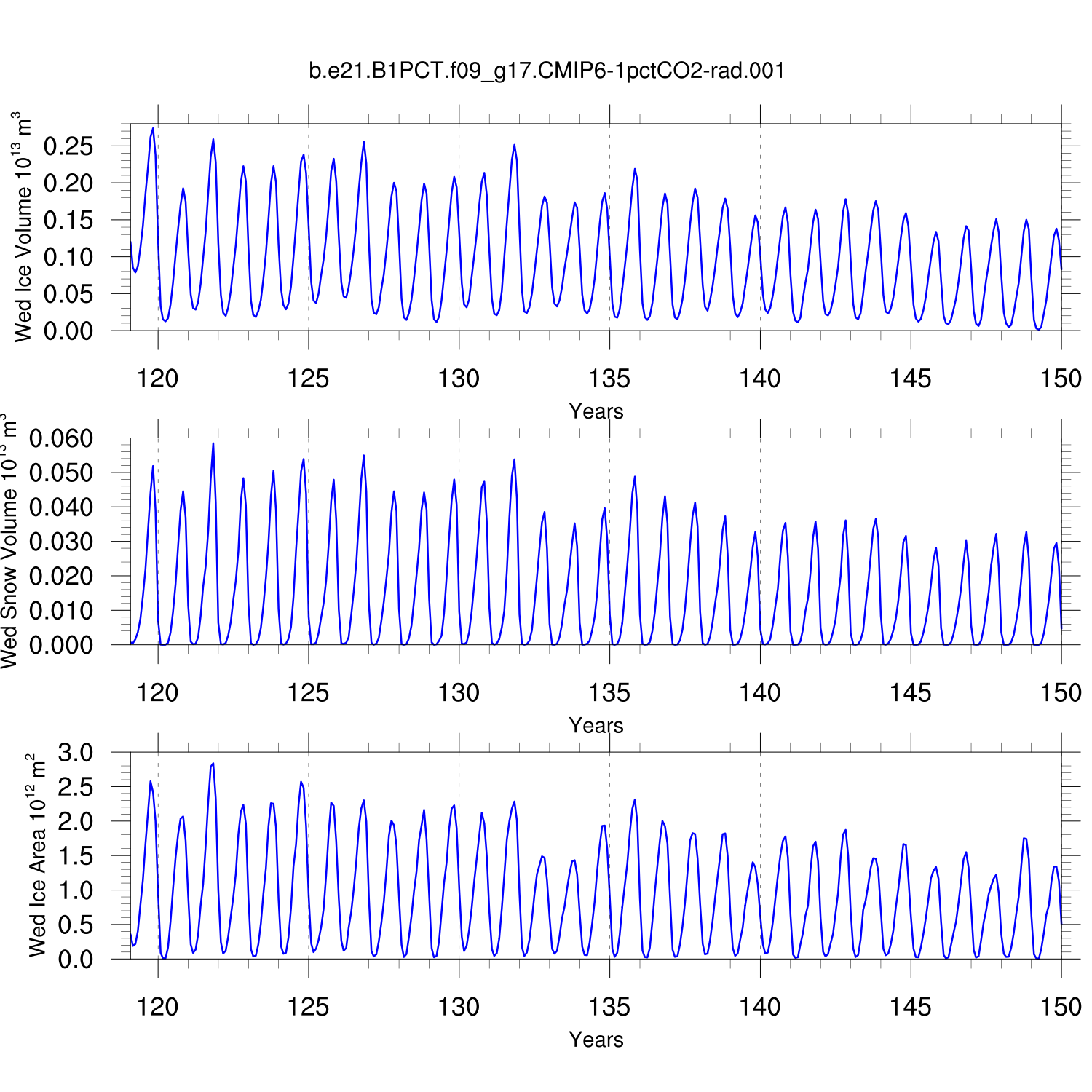The image size is (1092, 1092).
Task: Click the 0.25 tick label on ice volume axis
Action: click(68, 146)
